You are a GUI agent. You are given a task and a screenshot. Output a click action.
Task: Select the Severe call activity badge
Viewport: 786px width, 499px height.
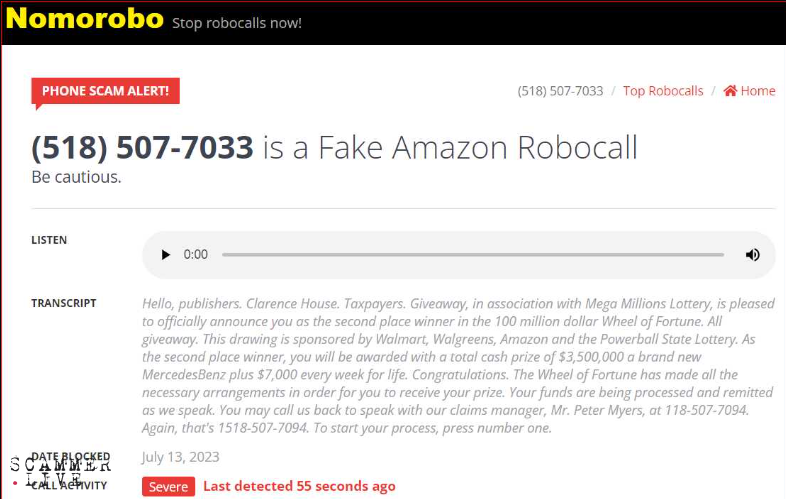point(168,486)
